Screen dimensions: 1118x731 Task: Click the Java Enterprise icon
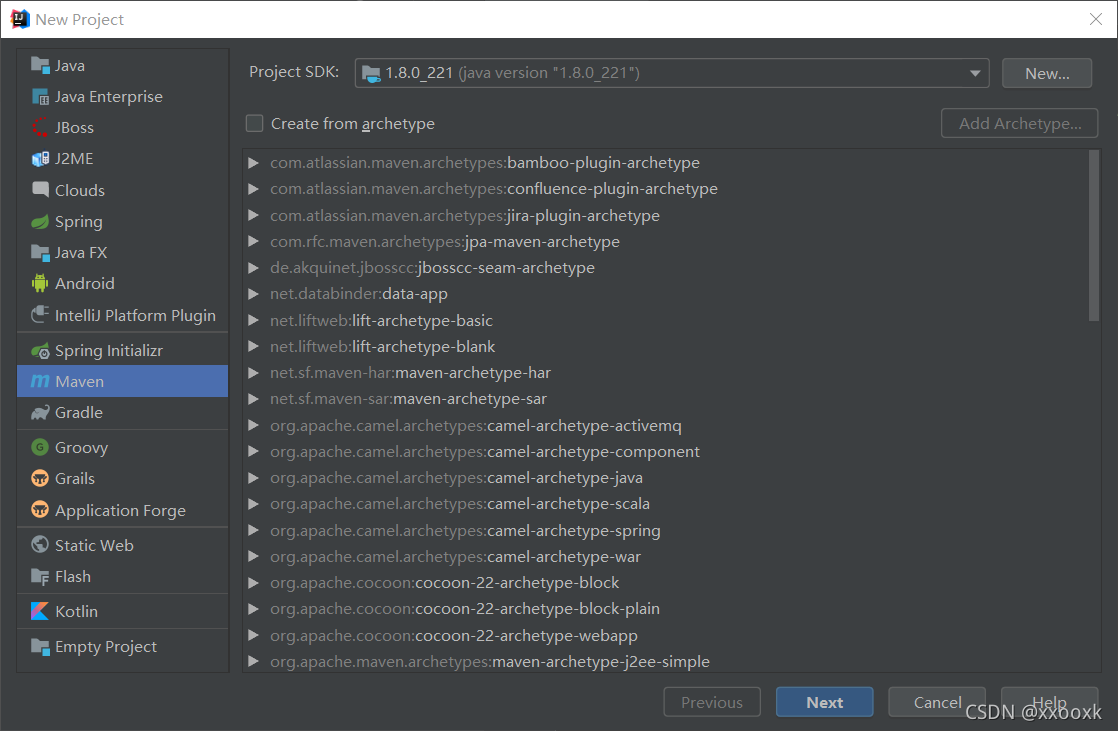click(x=40, y=96)
